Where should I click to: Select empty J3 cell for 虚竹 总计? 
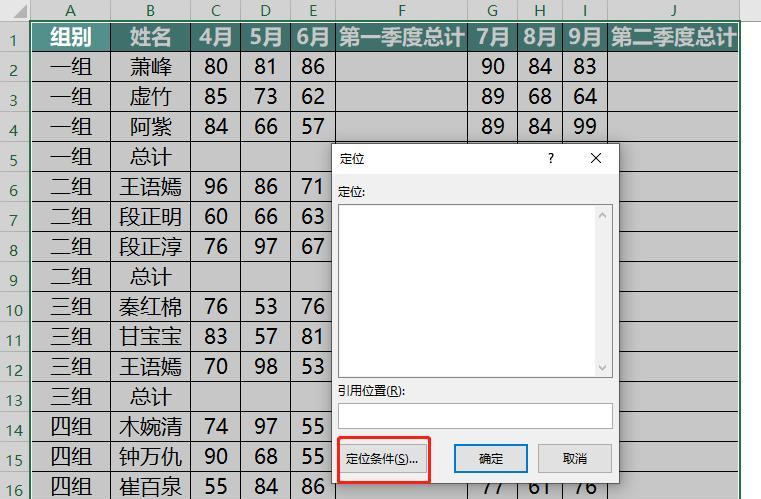[x=673, y=97]
